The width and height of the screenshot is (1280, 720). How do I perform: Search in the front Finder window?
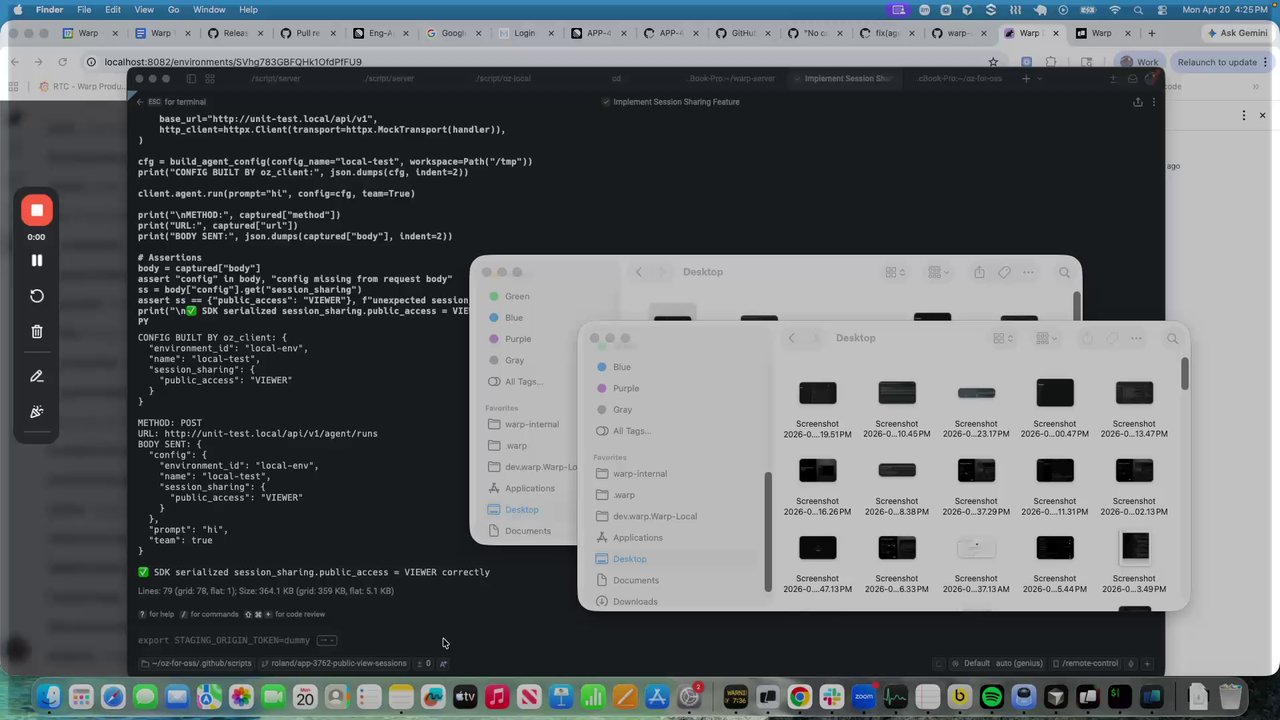point(1172,338)
